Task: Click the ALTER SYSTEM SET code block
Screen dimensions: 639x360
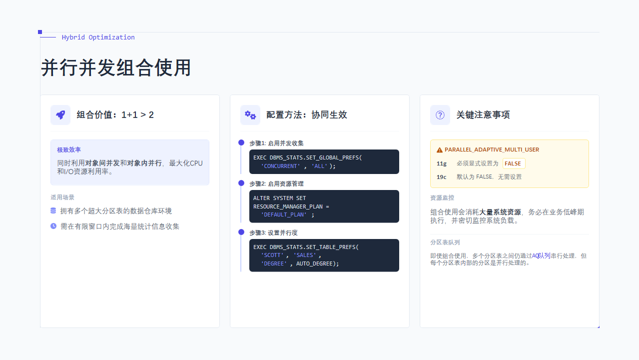Action: (324, 206)
